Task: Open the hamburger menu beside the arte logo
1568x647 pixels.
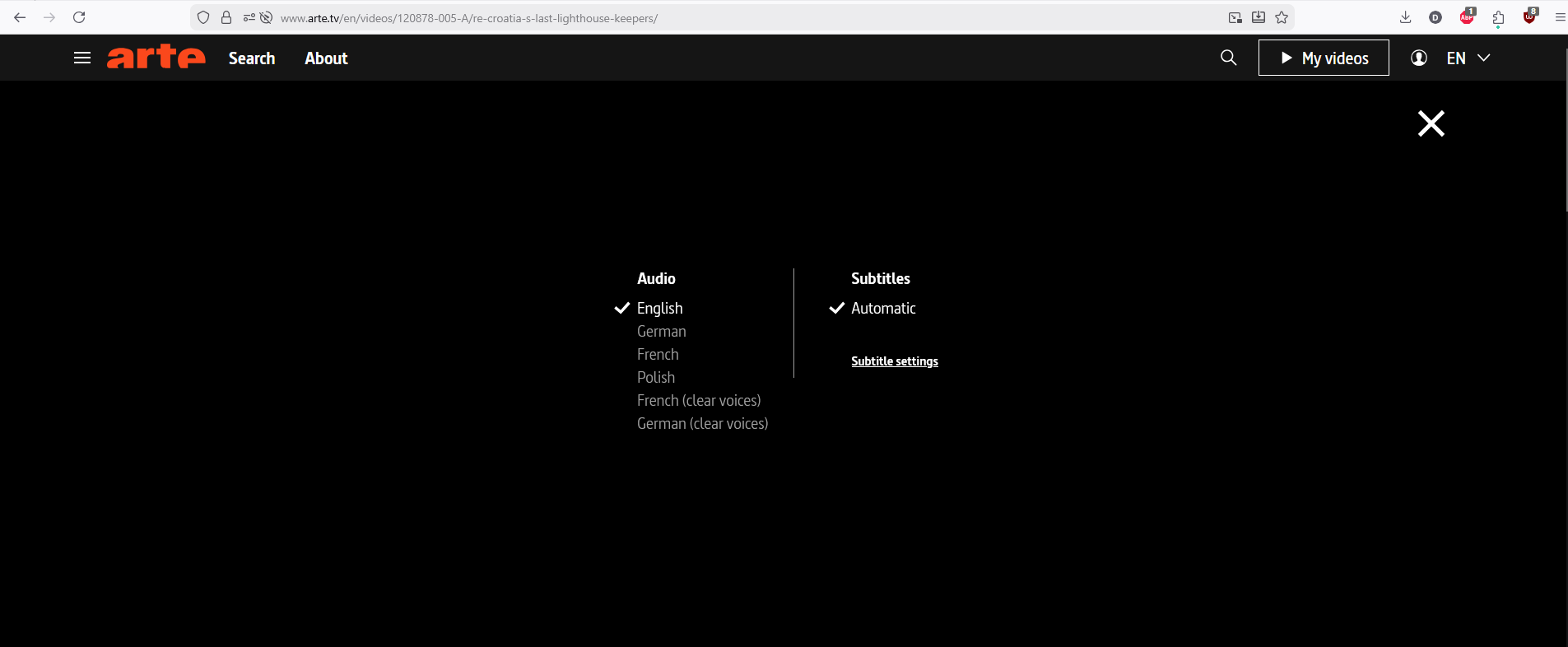Action: point(82,58)
